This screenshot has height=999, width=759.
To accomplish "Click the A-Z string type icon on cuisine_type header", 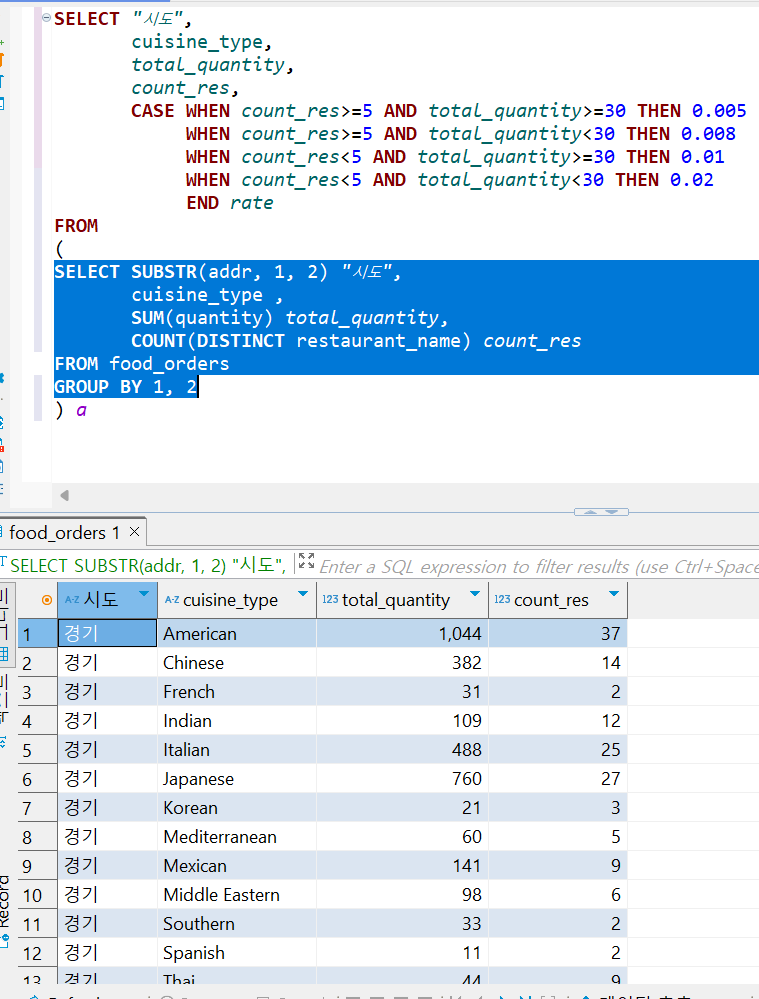I will point(172,600).
